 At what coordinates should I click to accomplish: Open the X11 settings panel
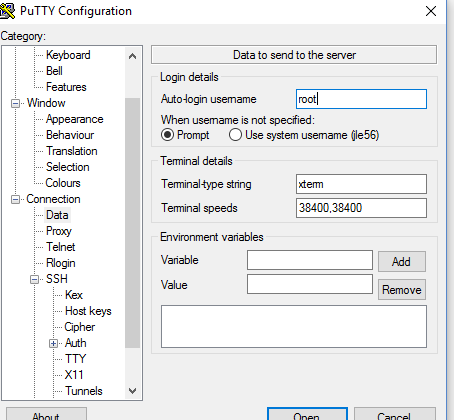pos(74,375)
